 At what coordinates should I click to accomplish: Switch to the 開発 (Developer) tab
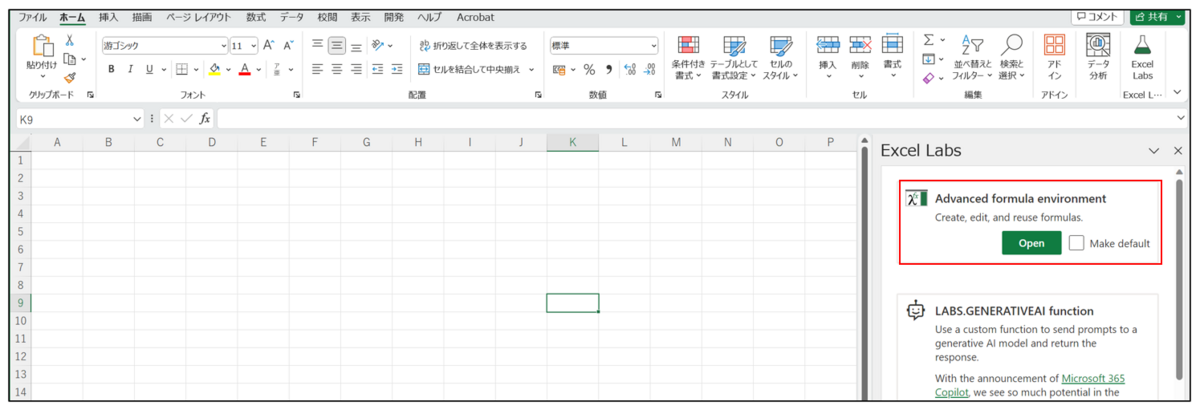[x=394, y=17]
